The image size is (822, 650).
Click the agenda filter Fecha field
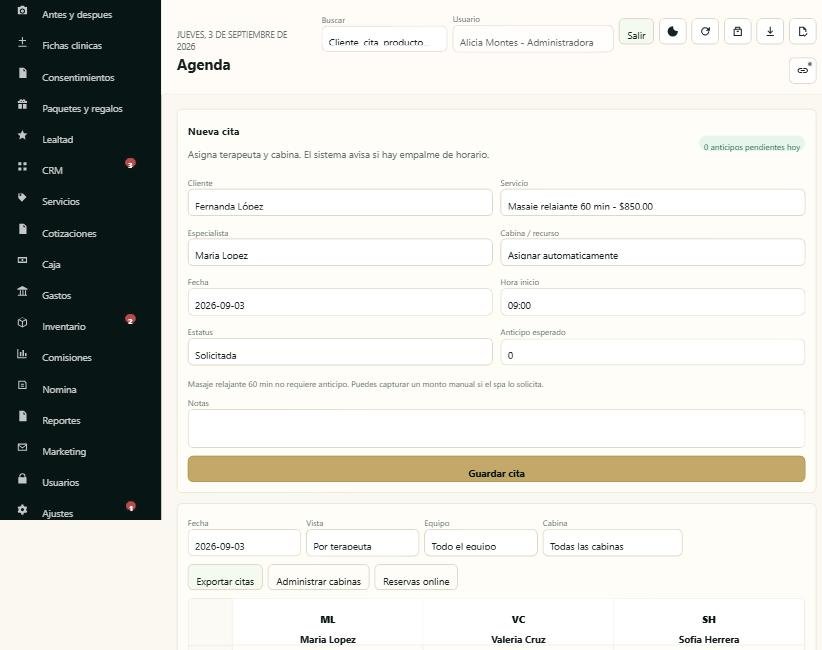(x=244, y=543)
